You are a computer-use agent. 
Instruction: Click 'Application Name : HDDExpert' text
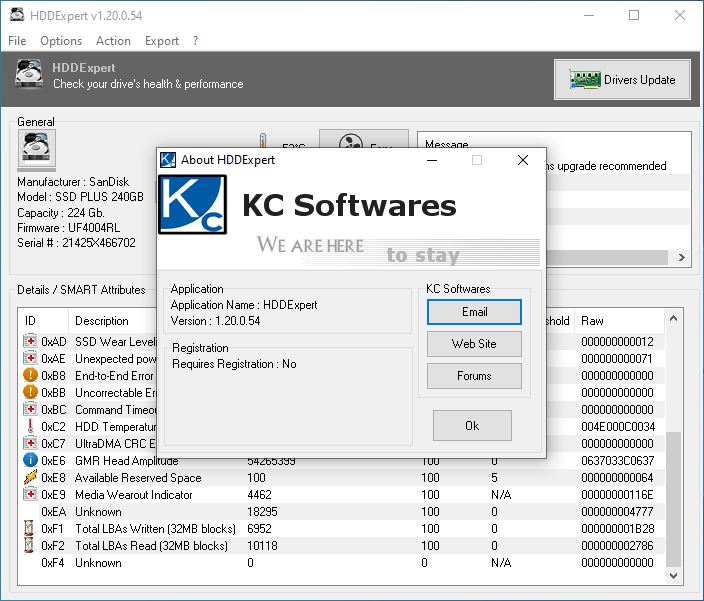pos(244,305)
